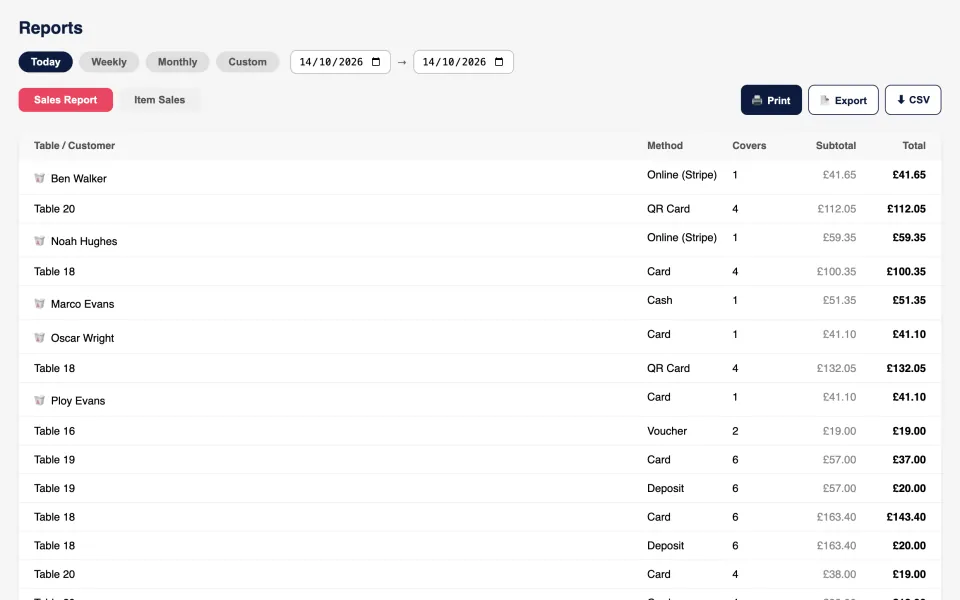
Task: Click Table 18 Deposit row £163.40 subtotal
Action: tap(480, 546)
